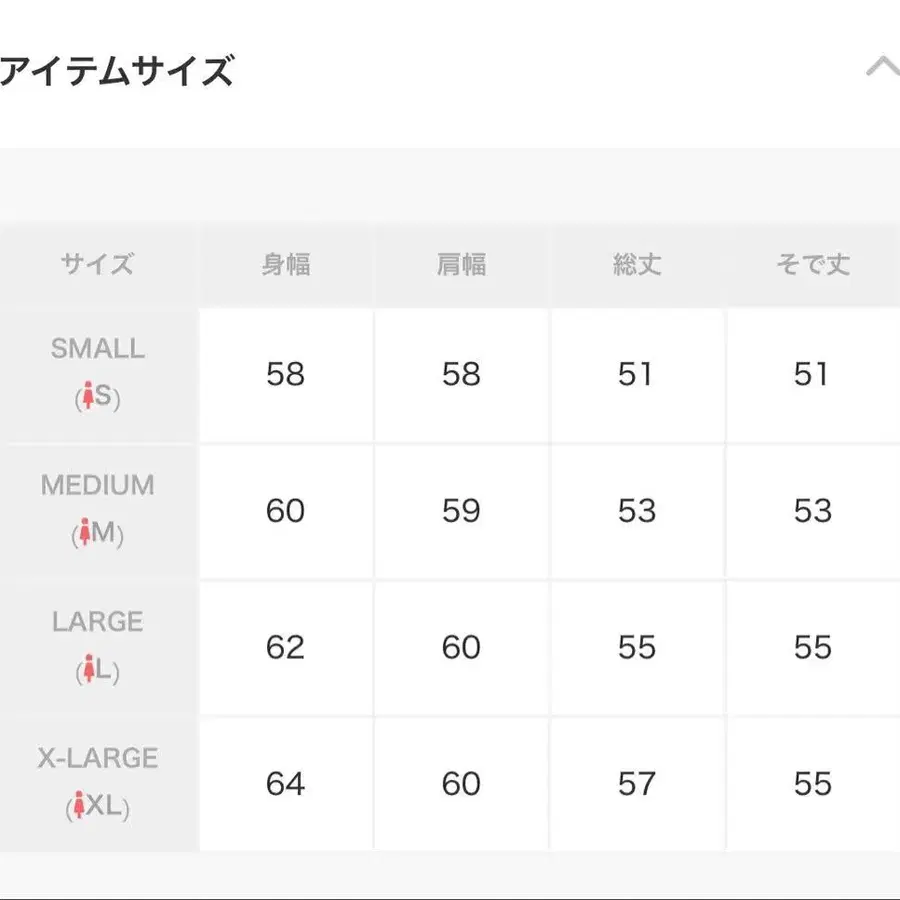Click the アイテムサイズ section heading
This screenshot has height=900, width=900.
116,72
